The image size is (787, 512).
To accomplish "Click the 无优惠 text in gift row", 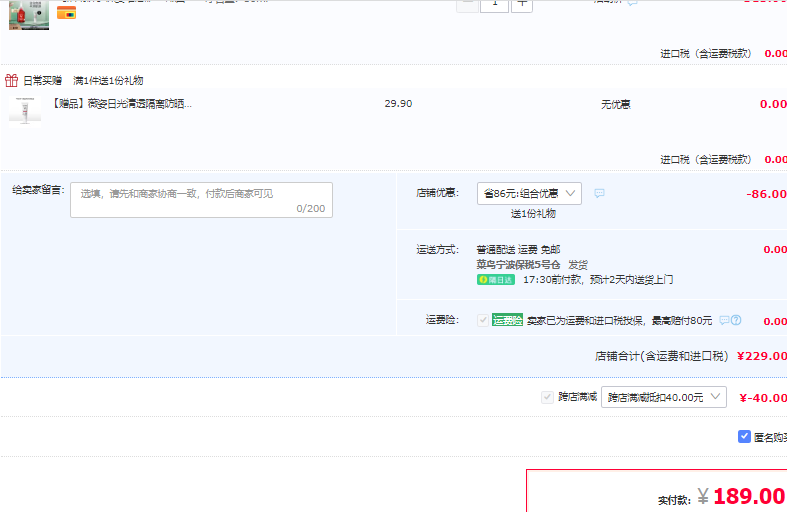I will [x=616, y=104].
